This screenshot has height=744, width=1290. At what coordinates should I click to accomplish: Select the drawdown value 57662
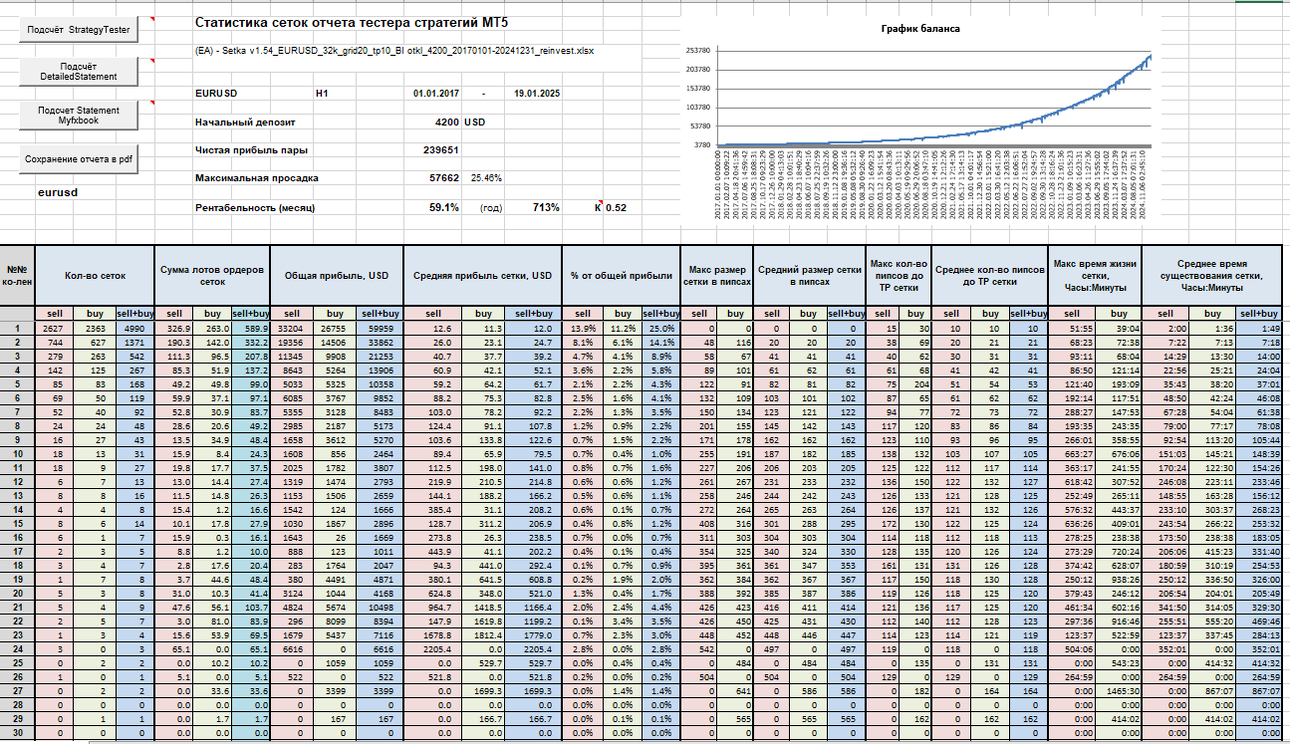point(445,178)
